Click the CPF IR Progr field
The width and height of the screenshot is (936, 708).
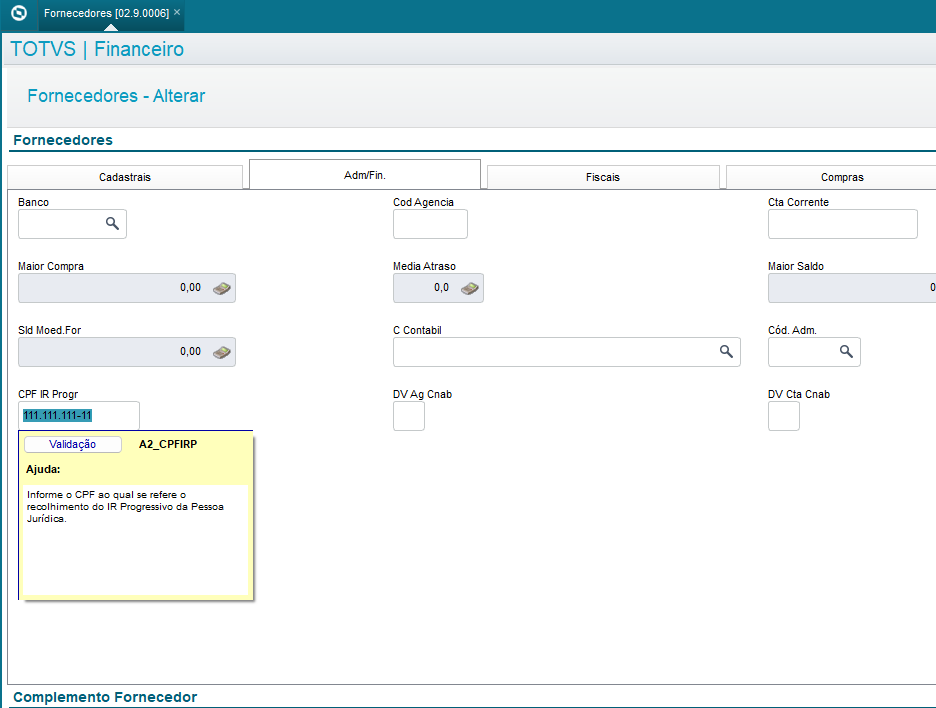pos(79,415)
